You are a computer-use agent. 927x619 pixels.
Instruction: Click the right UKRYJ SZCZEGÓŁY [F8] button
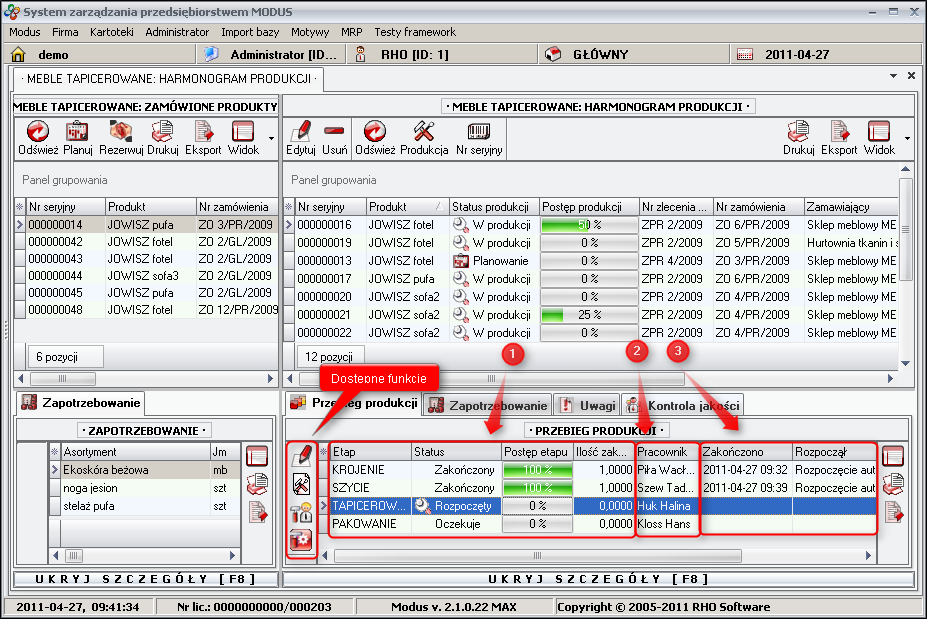tap(598, 579)
